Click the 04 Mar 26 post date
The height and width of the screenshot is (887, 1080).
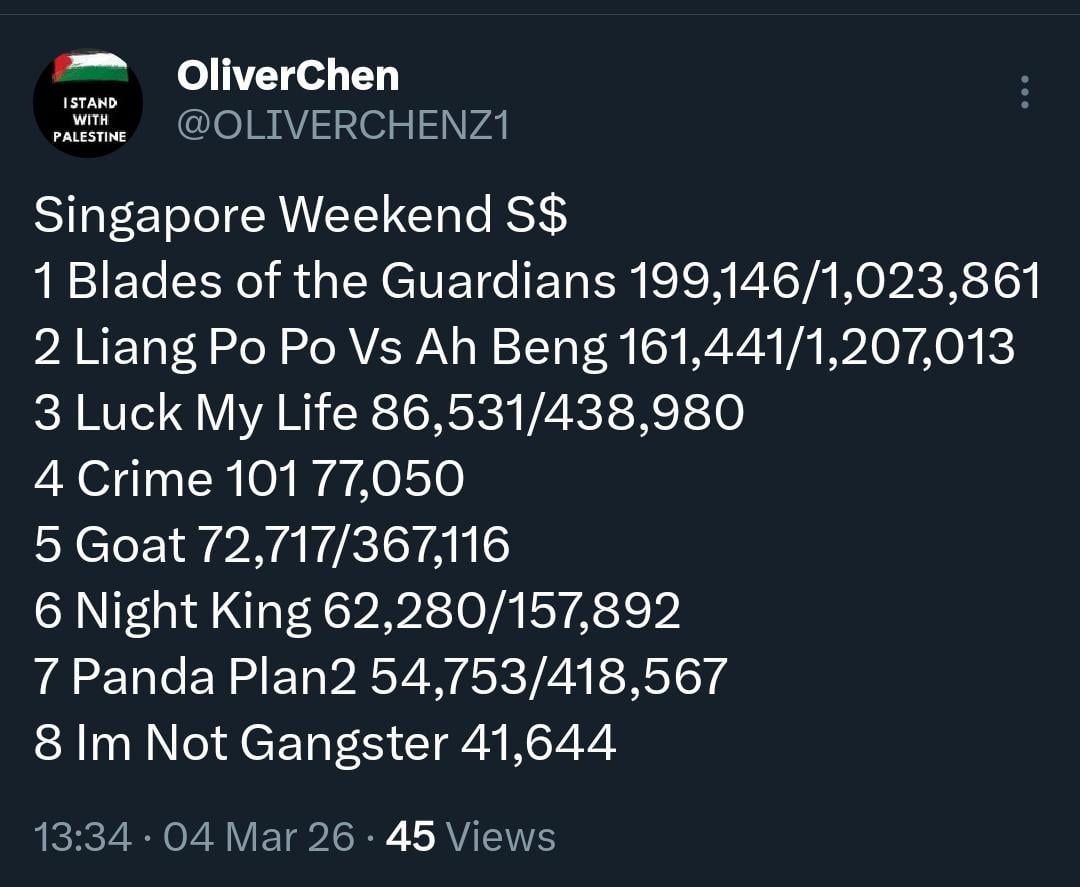pyautogui.click(x=258, y=837)
